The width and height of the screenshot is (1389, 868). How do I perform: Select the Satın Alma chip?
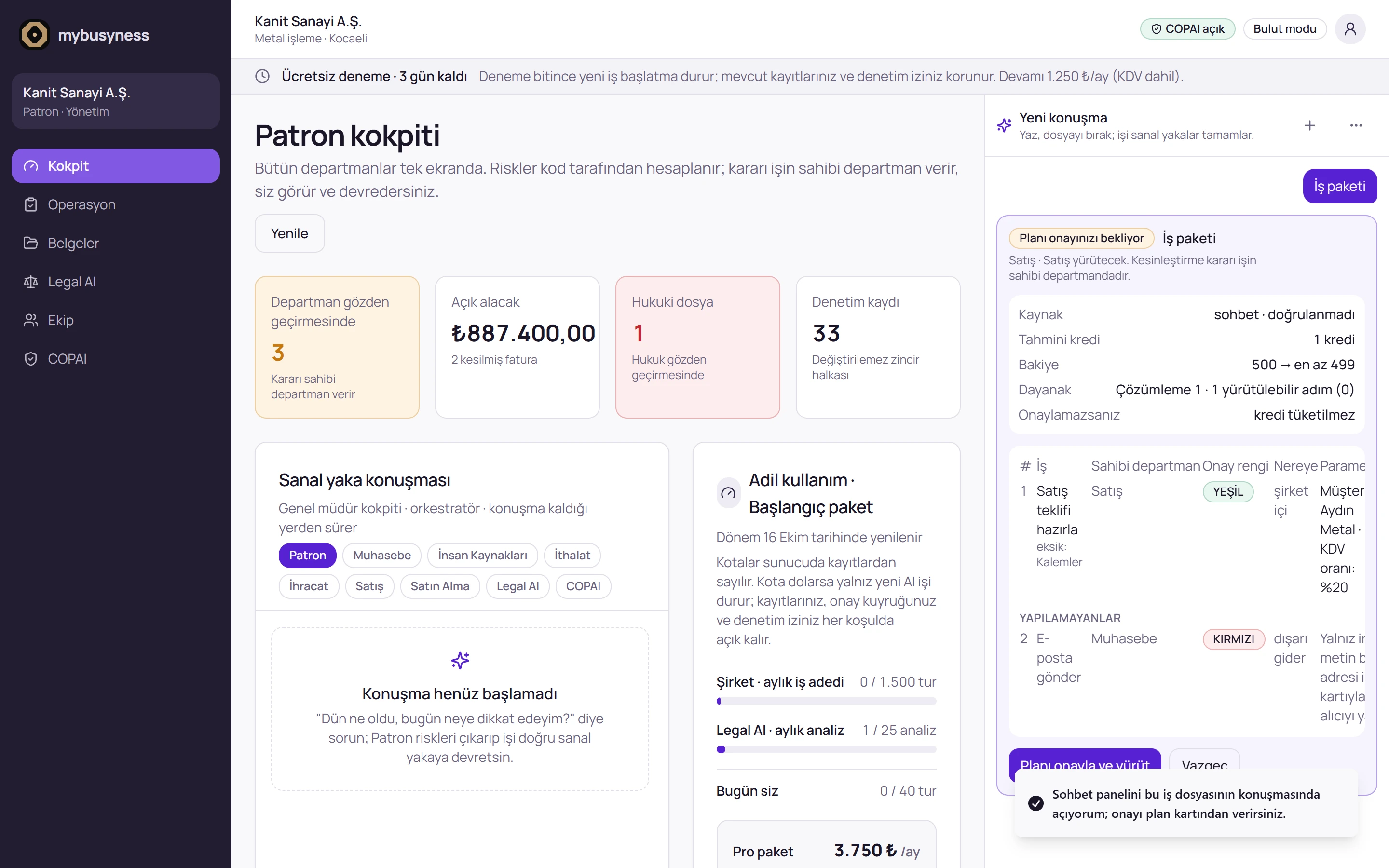tap(440, 586)
